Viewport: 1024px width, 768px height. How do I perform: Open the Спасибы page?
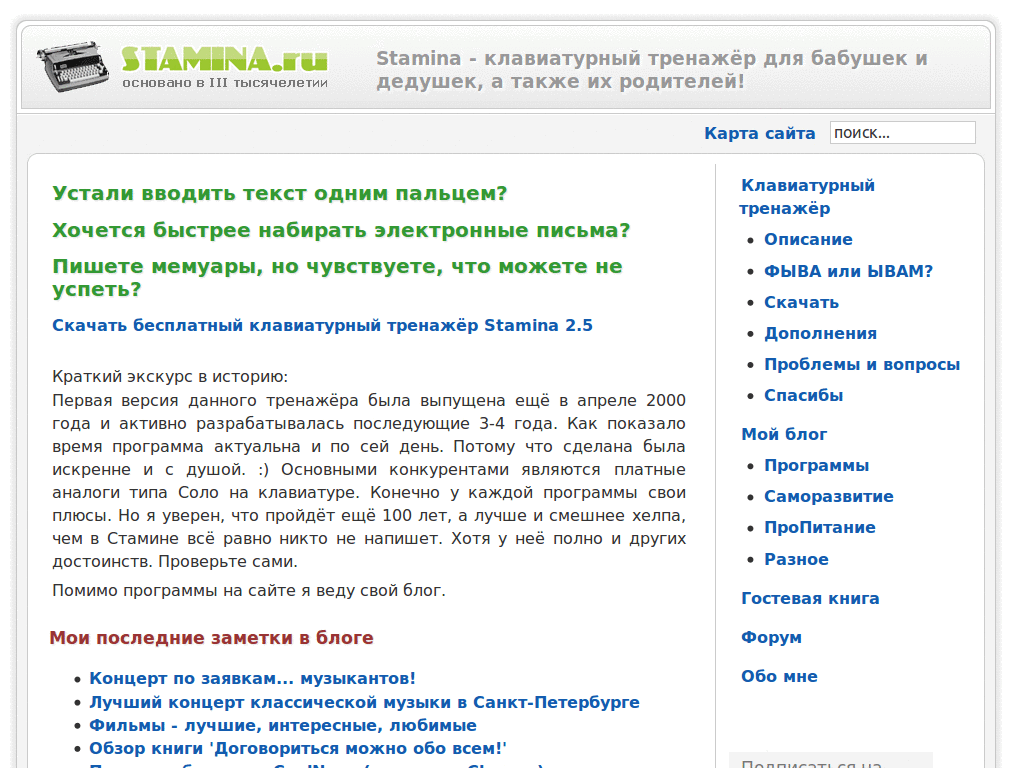(x=803, y=396)
